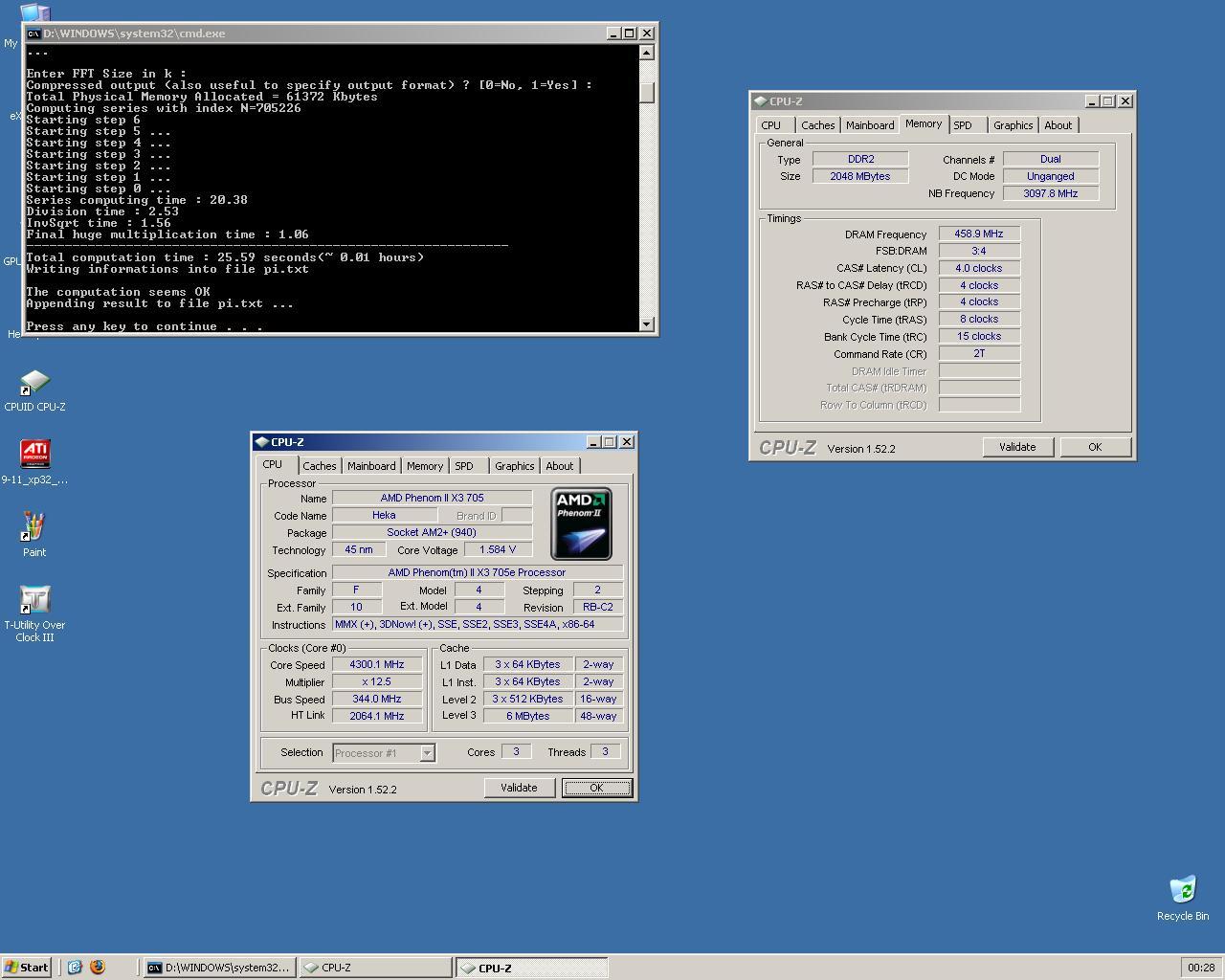Select Graphics tab in CPU-Z Memory window

pyautogui.click(x=1013, y=125)
